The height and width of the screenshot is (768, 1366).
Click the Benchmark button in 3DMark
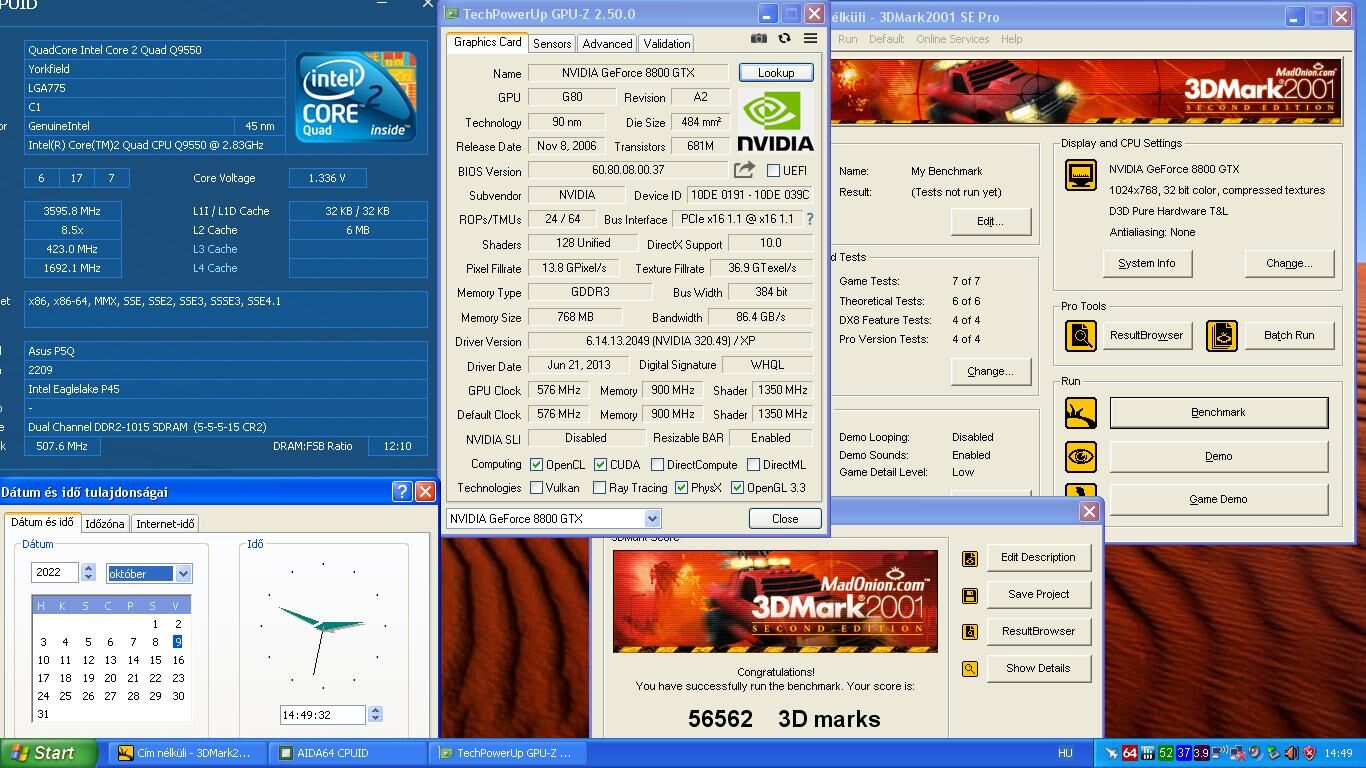(x=1218, y=412)
